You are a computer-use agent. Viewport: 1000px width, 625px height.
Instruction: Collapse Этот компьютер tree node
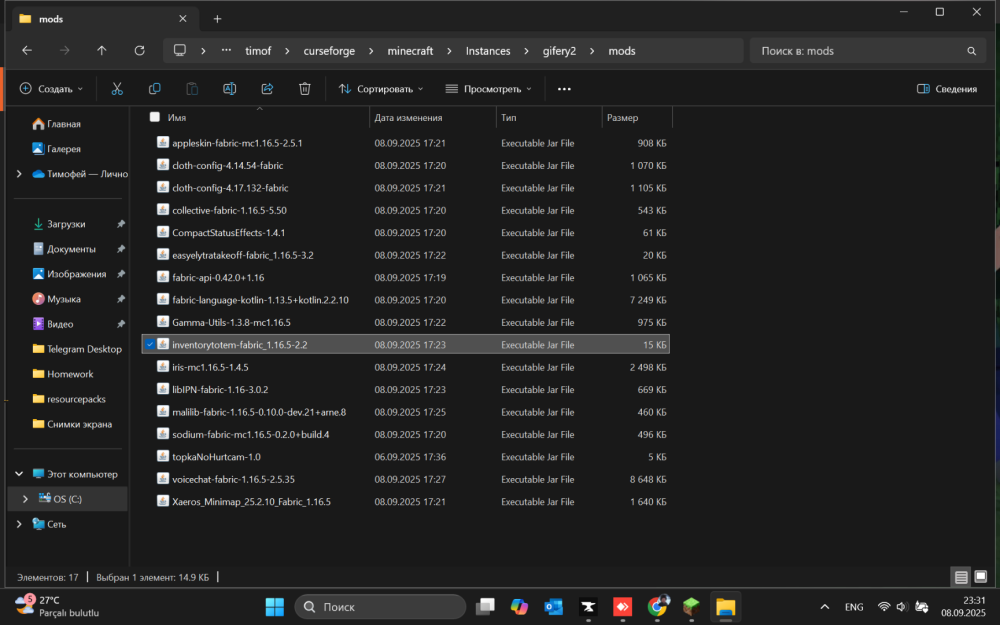pos(19,474)
